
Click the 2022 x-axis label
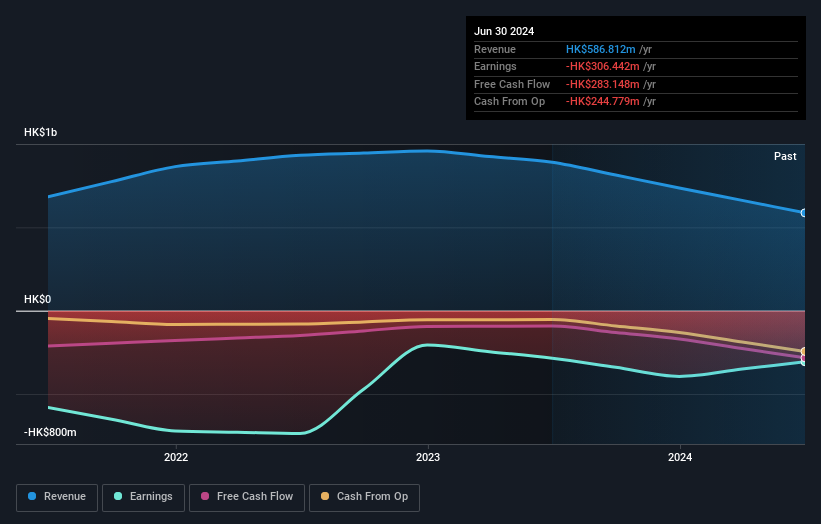[176, 457]
